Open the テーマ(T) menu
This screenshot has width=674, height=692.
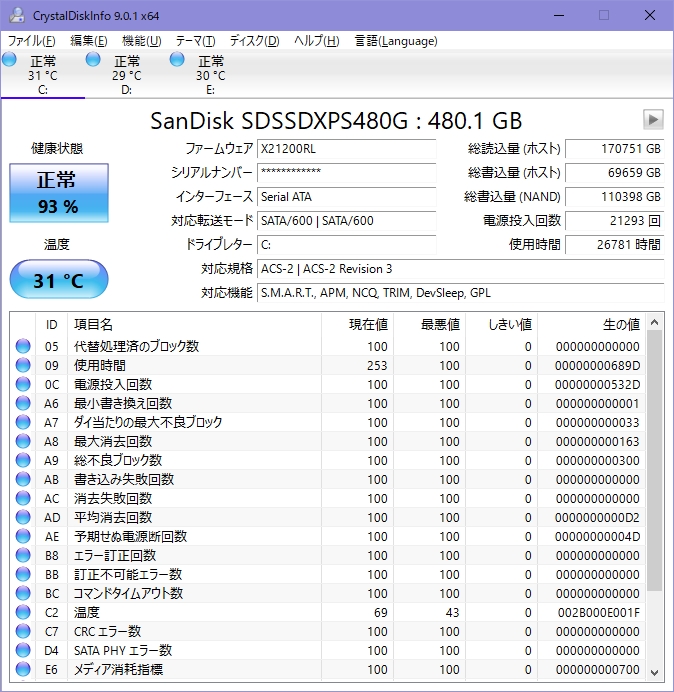(x=196, y=41)
